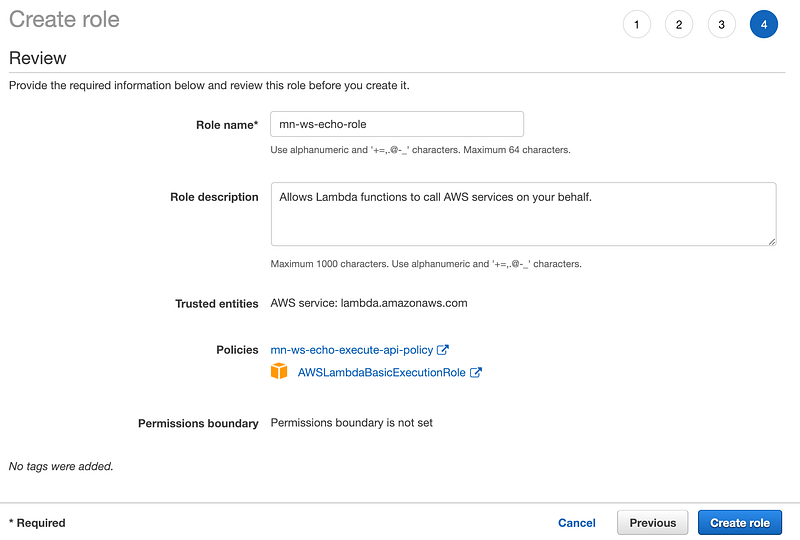Click the Permissions boundary is not set text
The image size is (800, 540).
[x=352, y=423]
